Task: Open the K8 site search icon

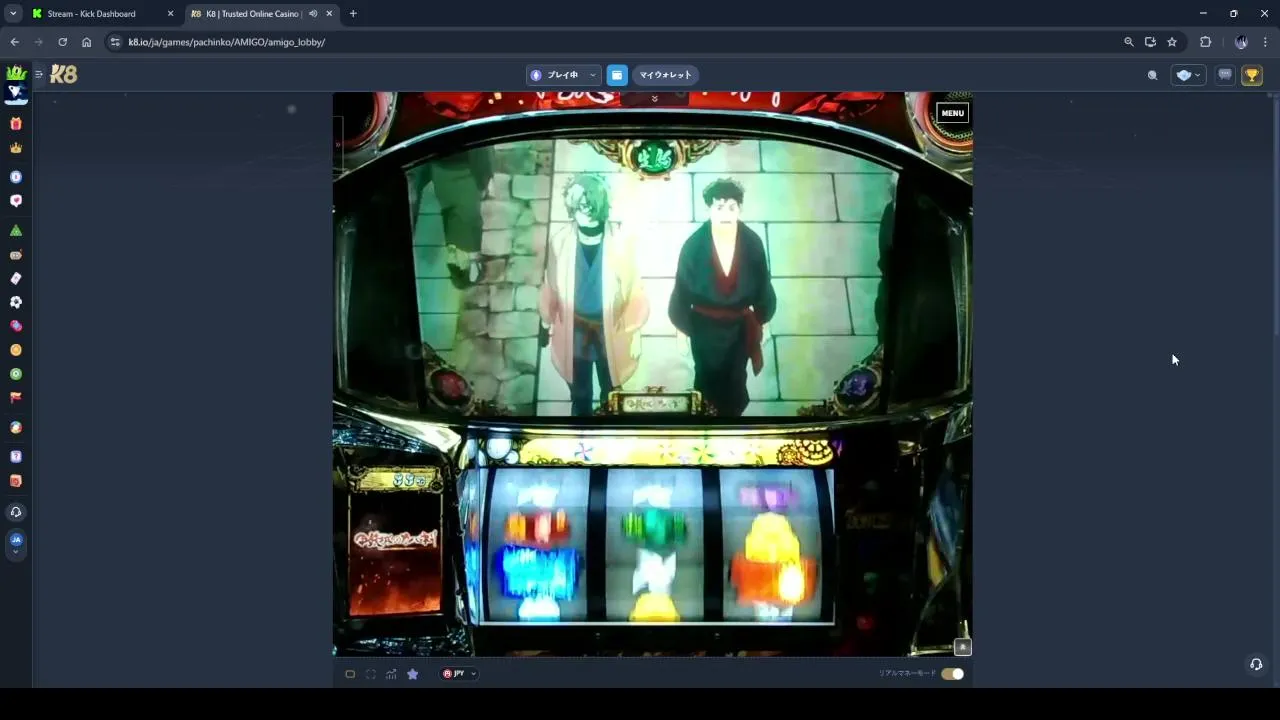Action: [x=1152, y=75]
